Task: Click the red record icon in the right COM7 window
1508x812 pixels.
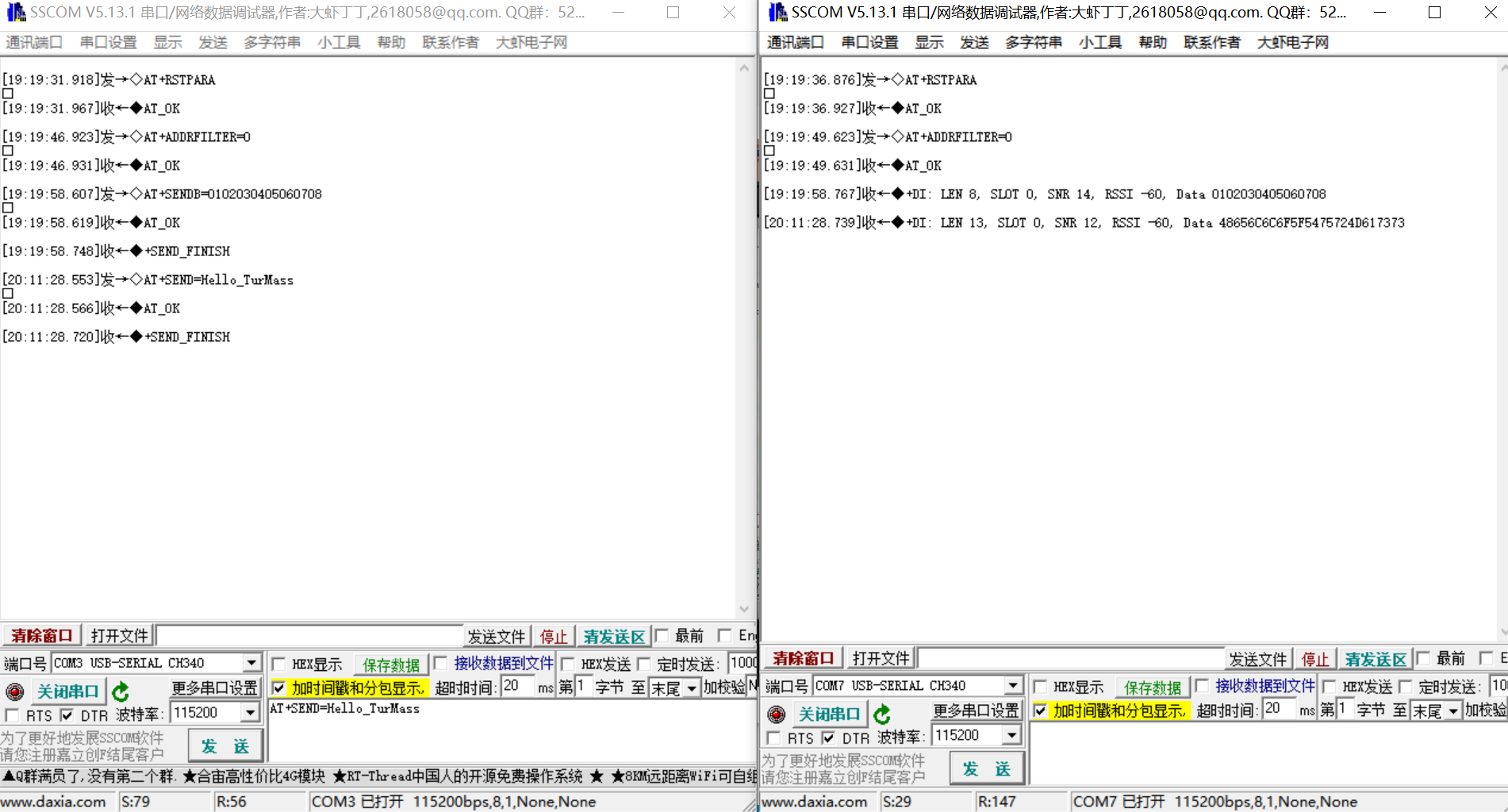Action: [776, 714]
